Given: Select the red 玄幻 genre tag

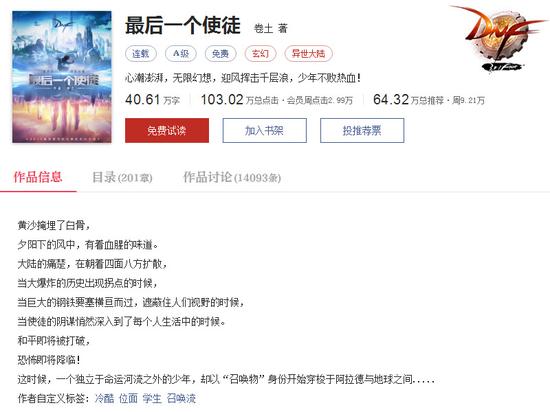Looking at the screenshot, I should (x=261, y=54).
